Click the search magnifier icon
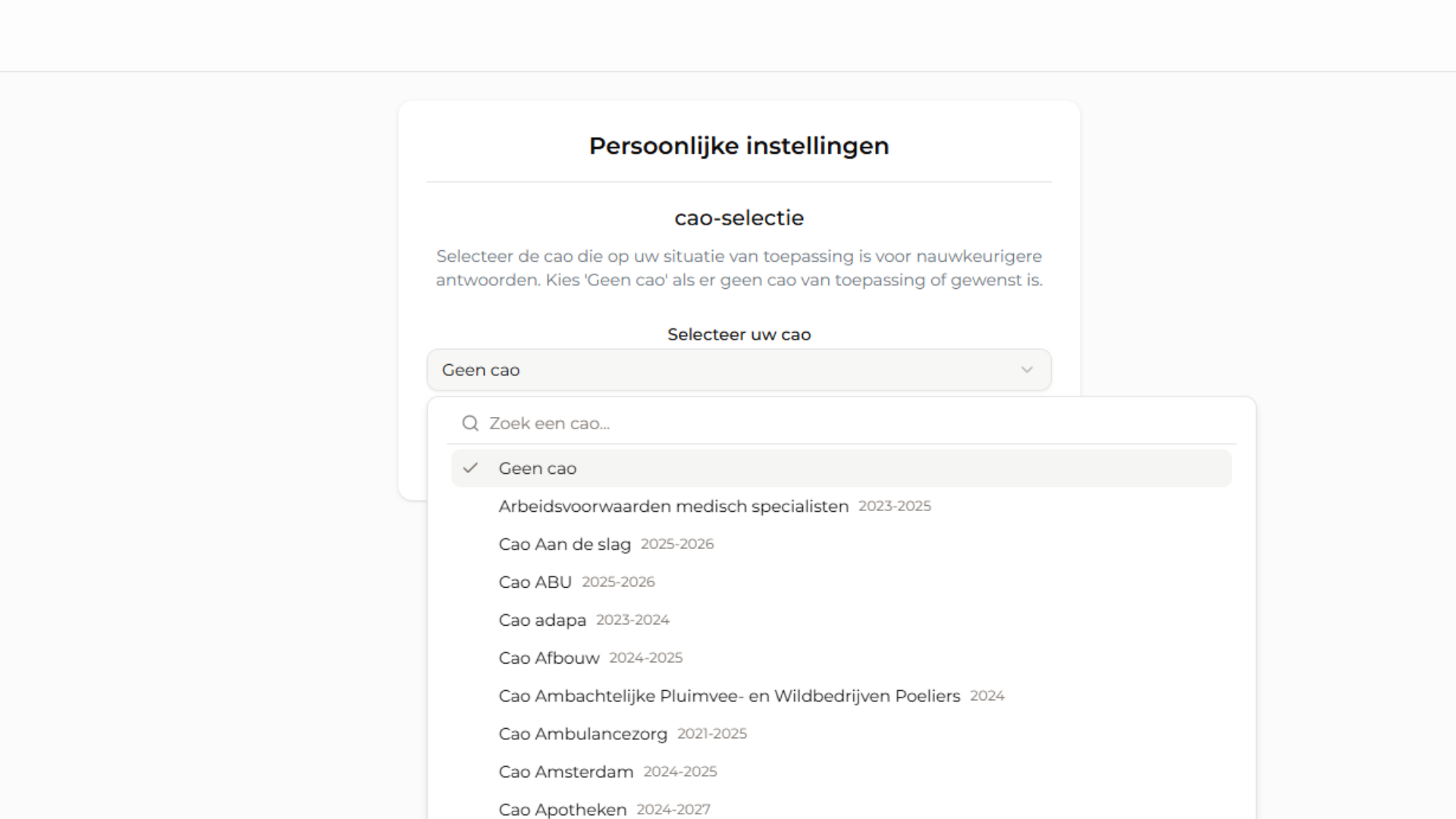1456x819 pixels. pyautogui.click(x=470, y=423)
